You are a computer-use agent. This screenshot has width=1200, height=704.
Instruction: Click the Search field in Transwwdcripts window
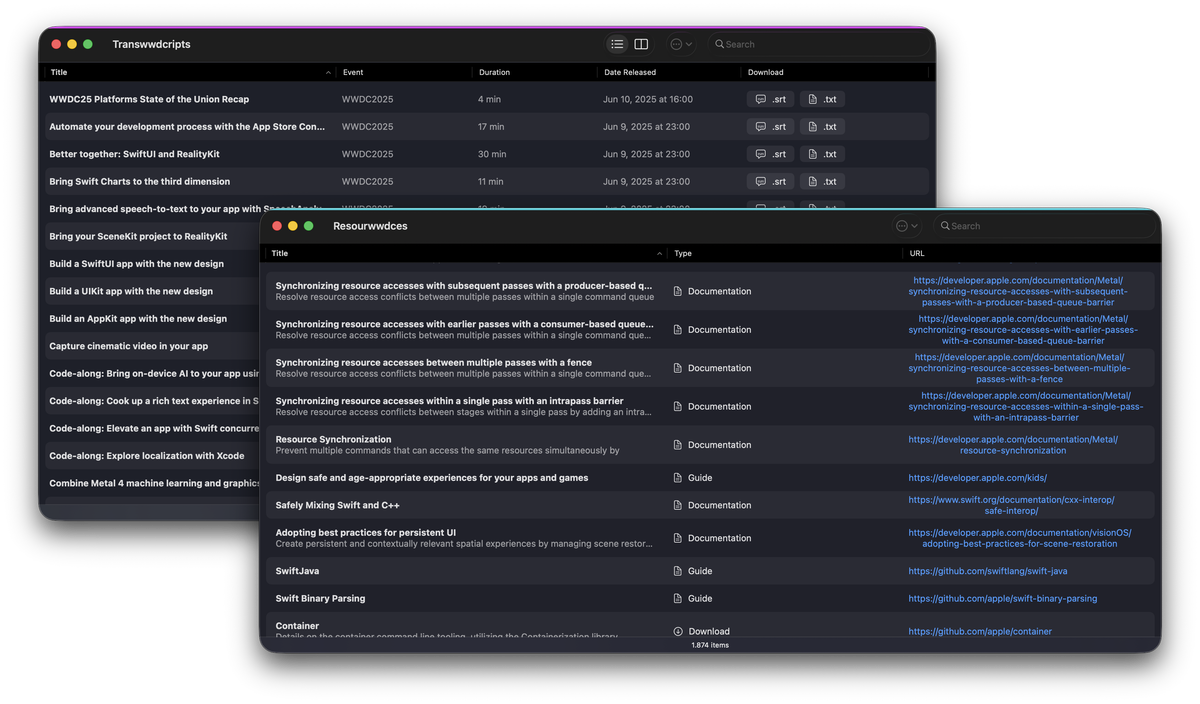click(820, 44)
